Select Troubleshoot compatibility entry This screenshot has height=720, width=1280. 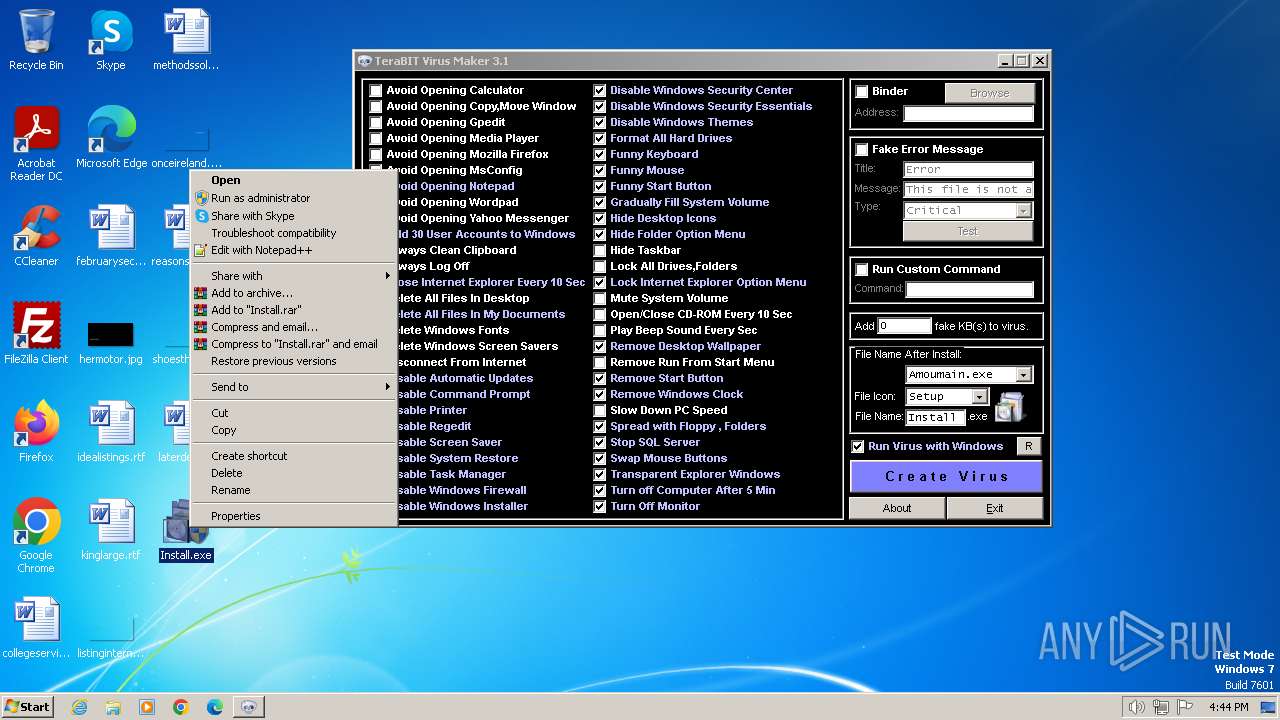click(x=295, y=233)
